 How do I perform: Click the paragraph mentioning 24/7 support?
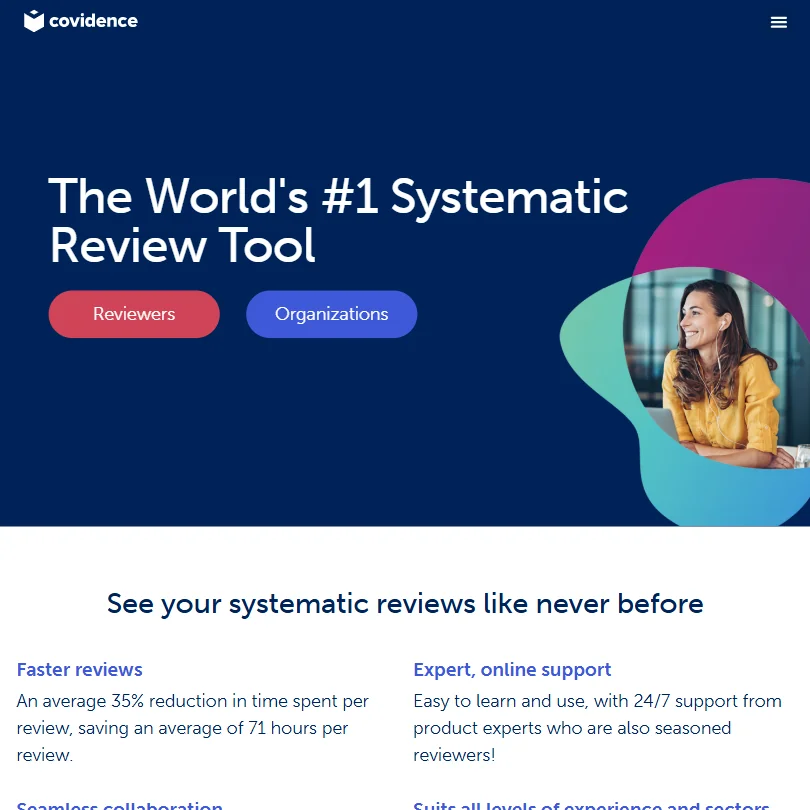[x=598, y=728]
